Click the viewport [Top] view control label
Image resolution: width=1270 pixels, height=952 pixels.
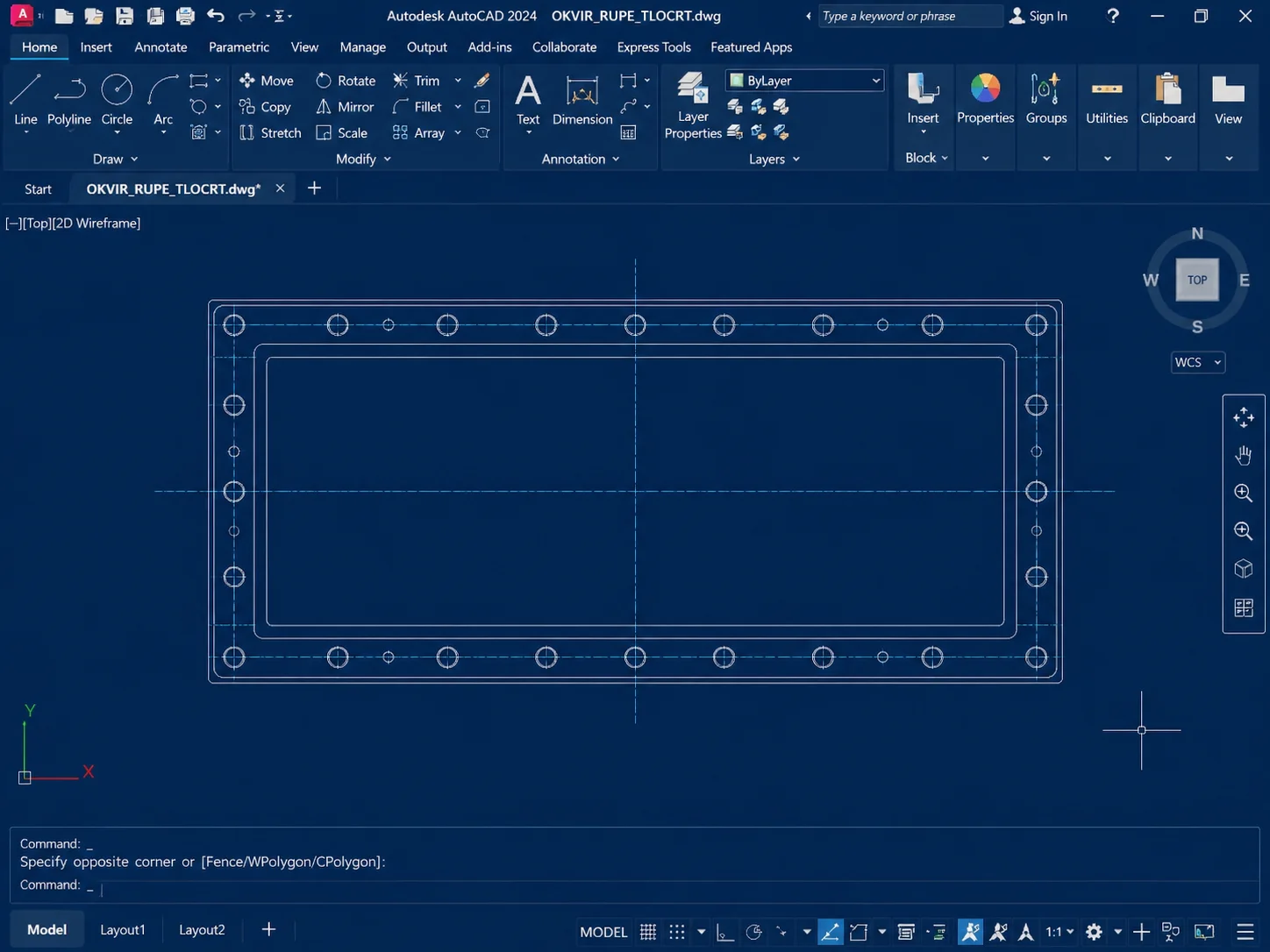point(37,223)
